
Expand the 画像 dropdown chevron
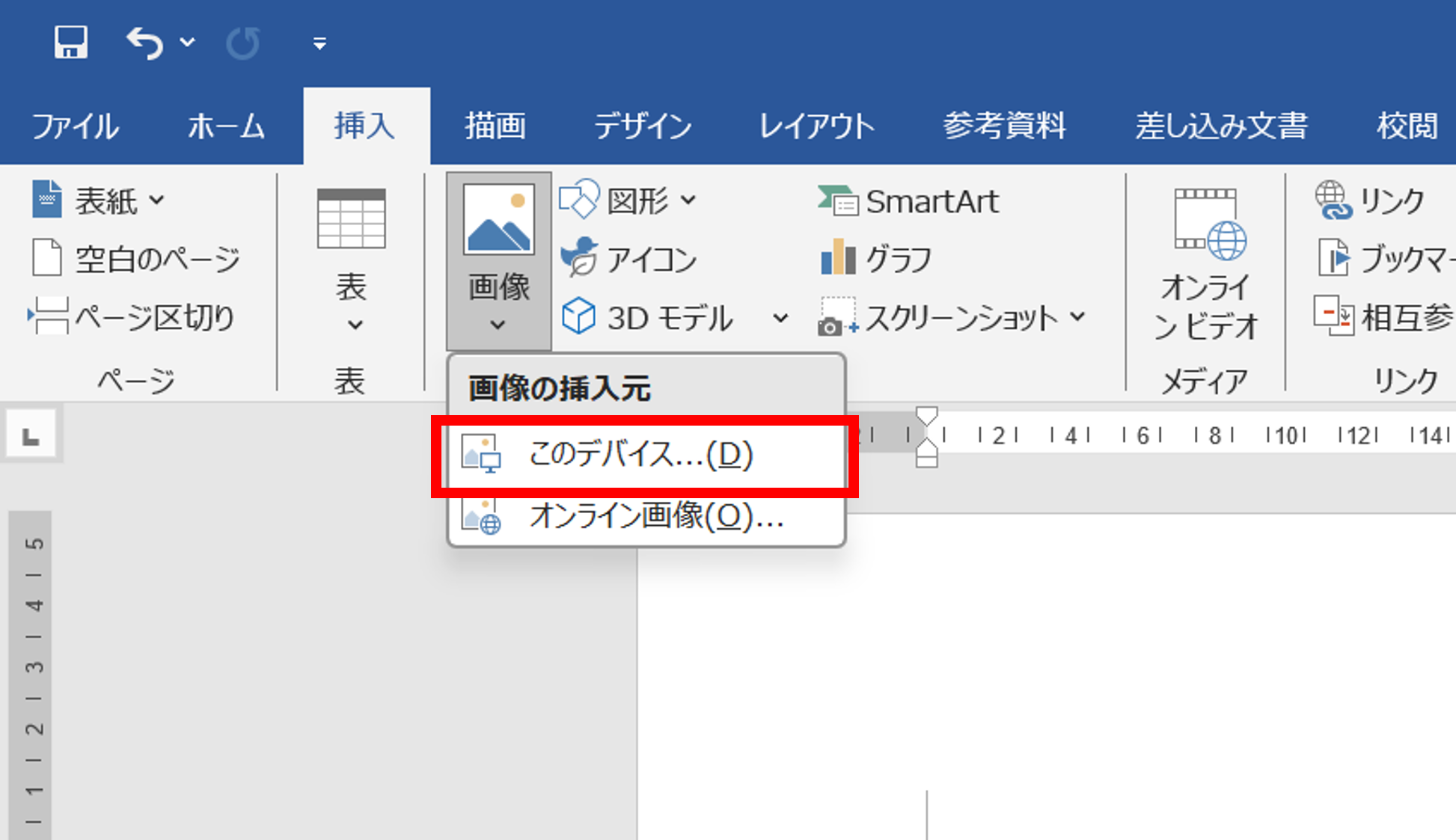[498, 325]
